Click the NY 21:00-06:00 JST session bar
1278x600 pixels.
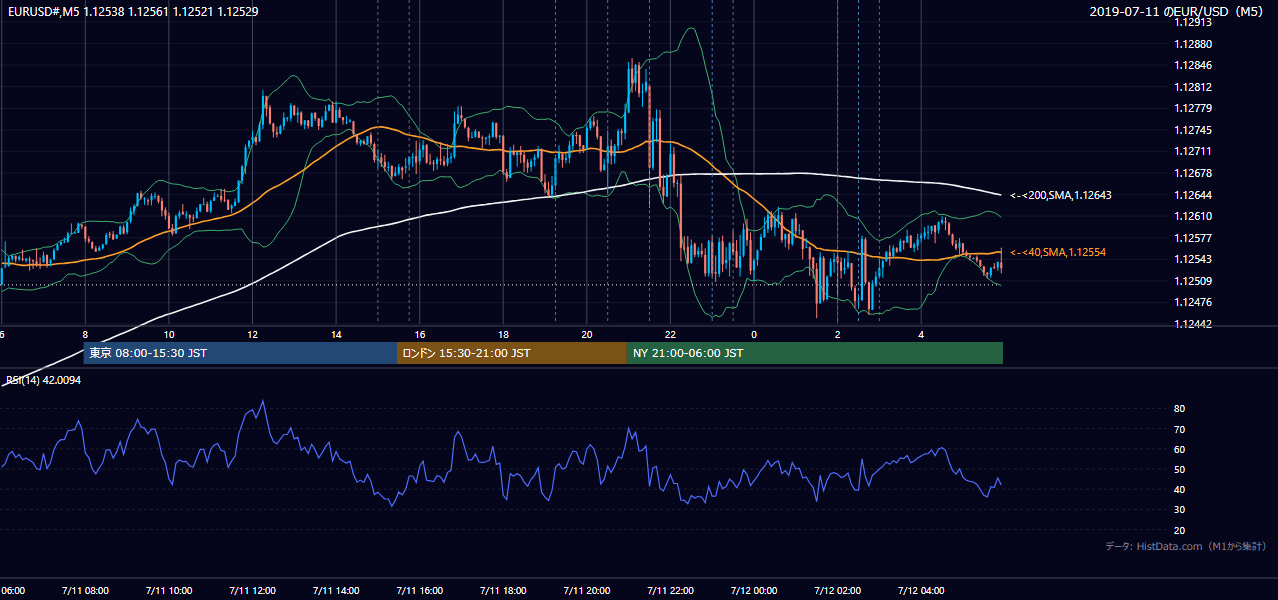815,353
